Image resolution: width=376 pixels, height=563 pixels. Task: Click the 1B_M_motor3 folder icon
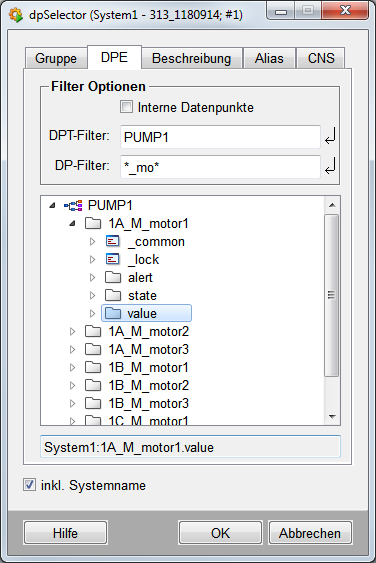(x=93, y=403)
